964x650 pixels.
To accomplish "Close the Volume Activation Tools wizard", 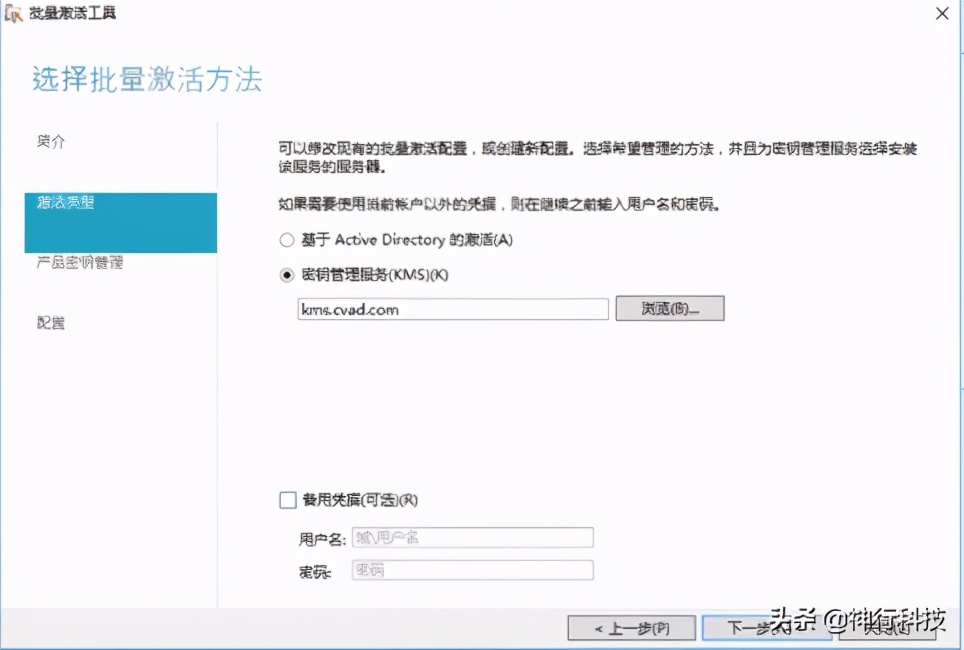I will click(943, 13).
